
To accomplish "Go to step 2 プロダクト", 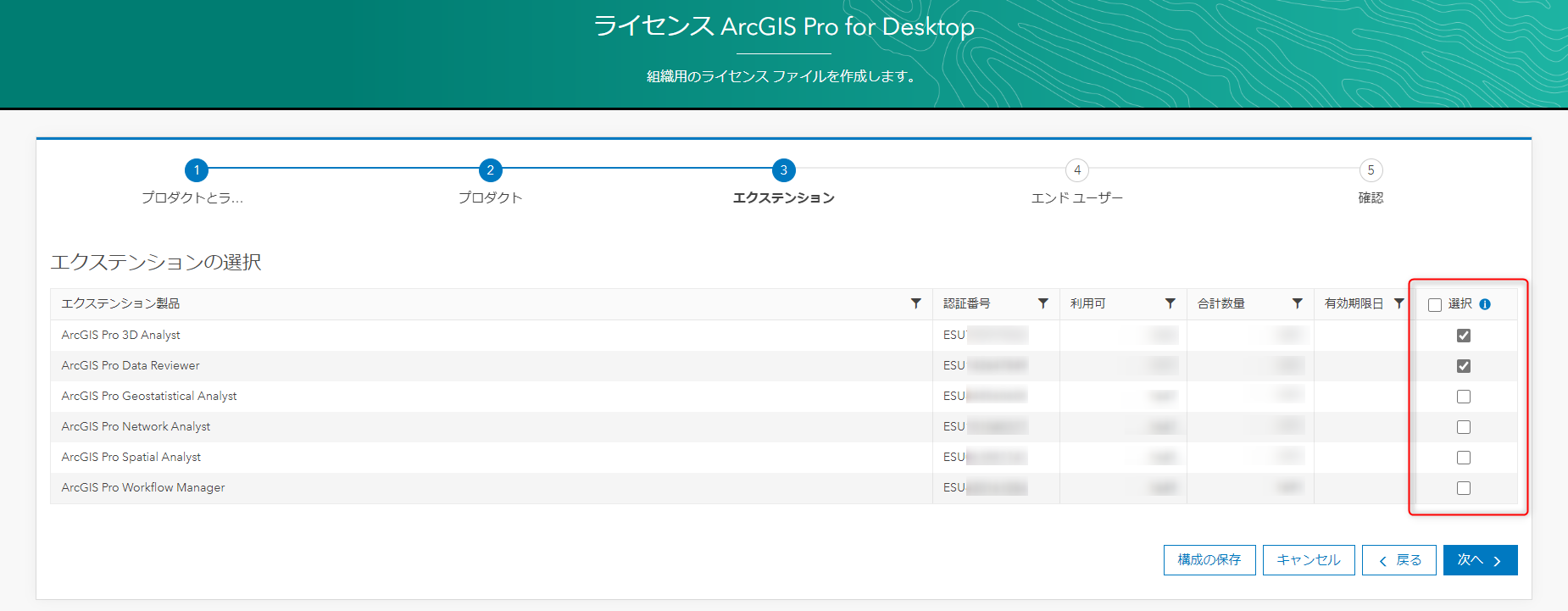I will (490, 170).
